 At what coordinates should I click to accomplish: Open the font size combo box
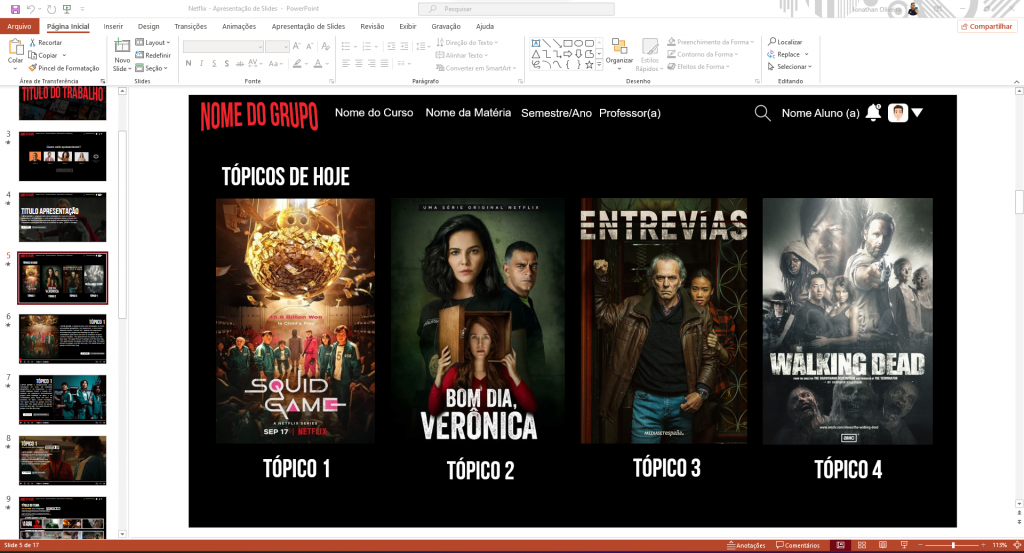tap(277, 46)
